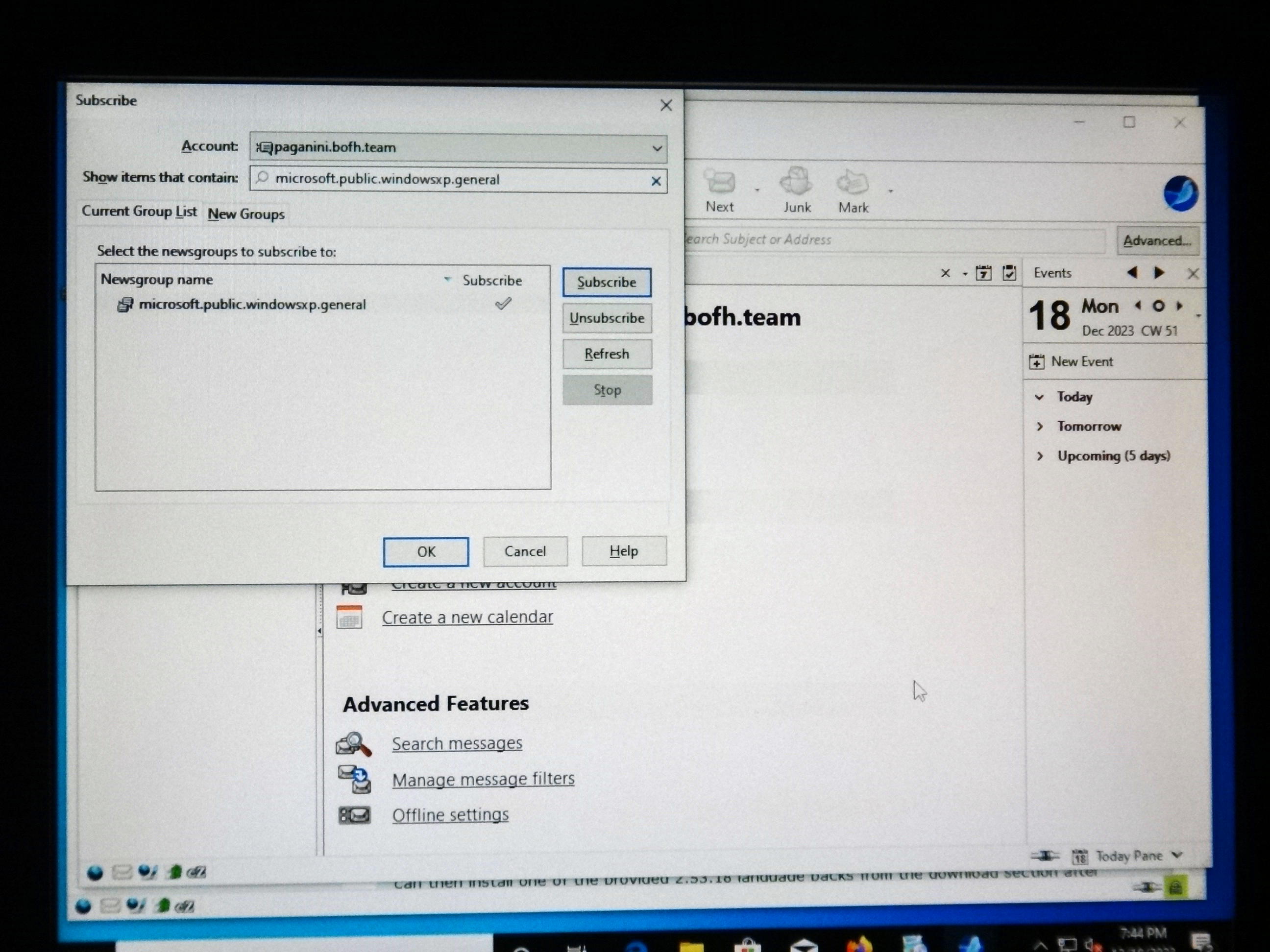Click the Stop button
Viewport: 1270px width, 952px height.
(608, 390)
